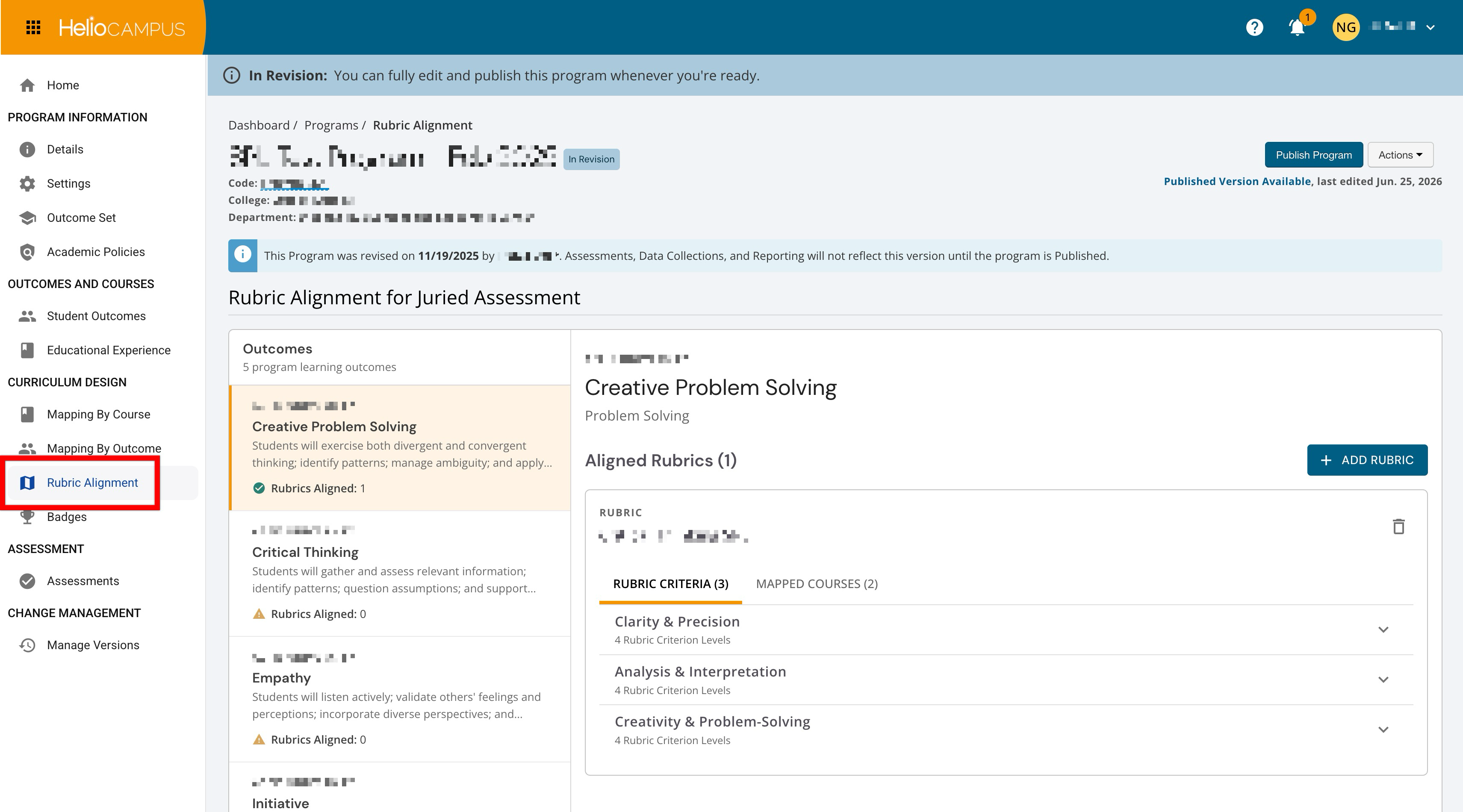The height and width of the screenshot is (812, 1463).
Task: Click the Critical Thinking warning triangle icon
Action: [x=259, y=614]
